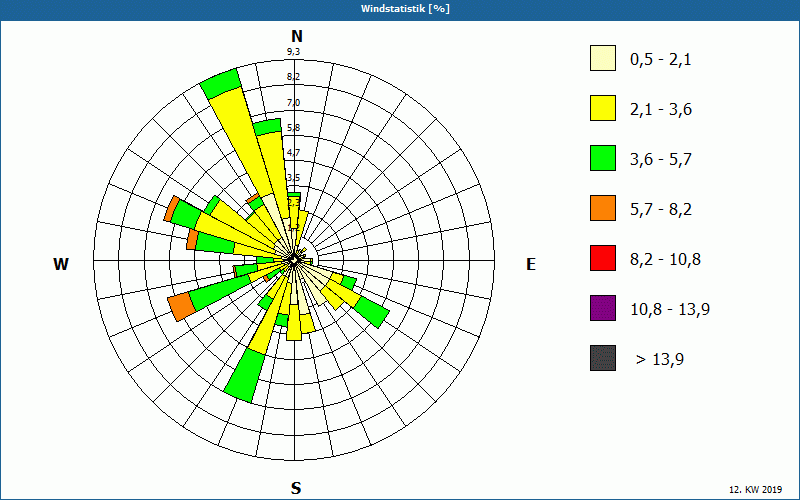Click the 3,5 scale value
The height and width of the screenshot is (500, 800).
tap(293, 178)
